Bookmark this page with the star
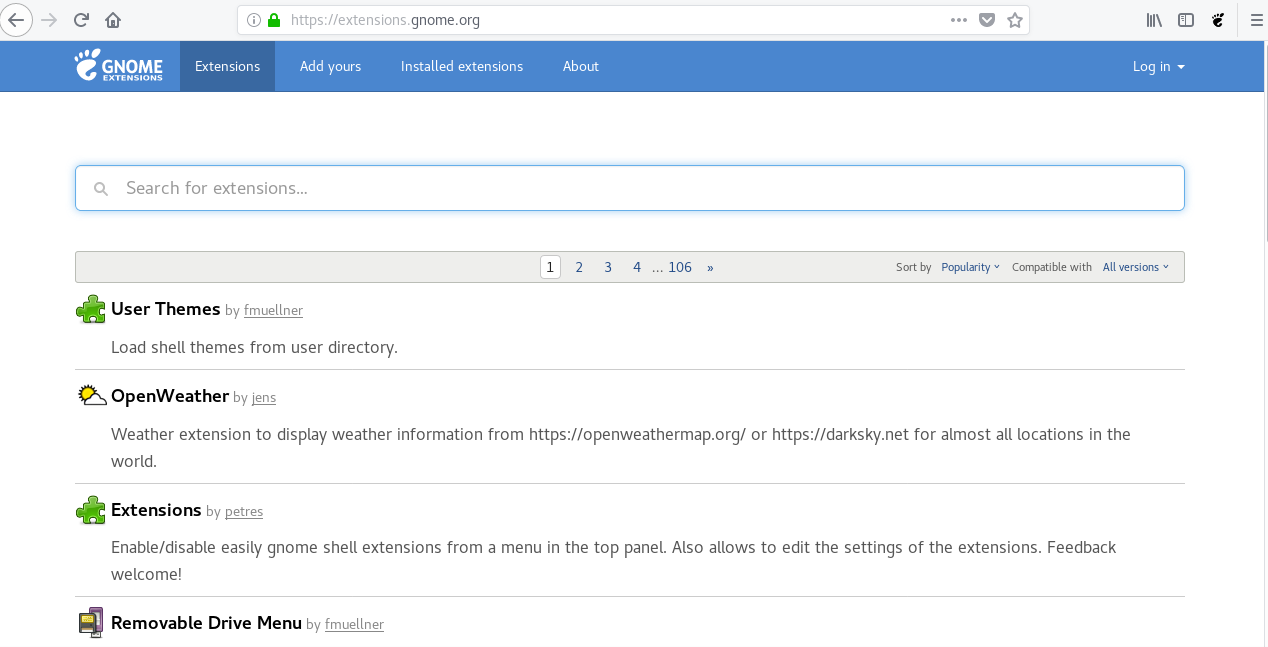This screenshot has width=1268, height=647. pos(1015,20)
